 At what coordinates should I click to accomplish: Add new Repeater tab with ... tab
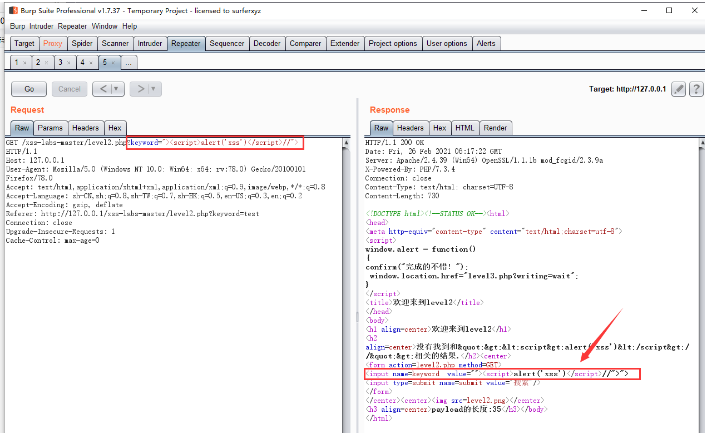click(x=129, y=62)
